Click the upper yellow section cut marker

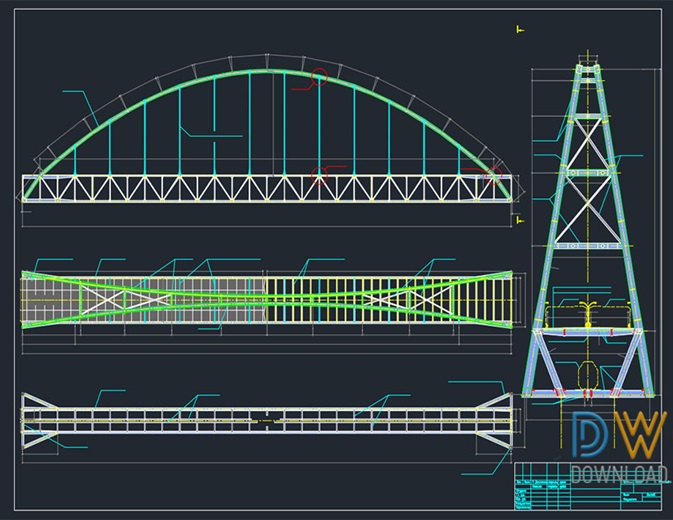pyautogui.click(x=520, y=30)
